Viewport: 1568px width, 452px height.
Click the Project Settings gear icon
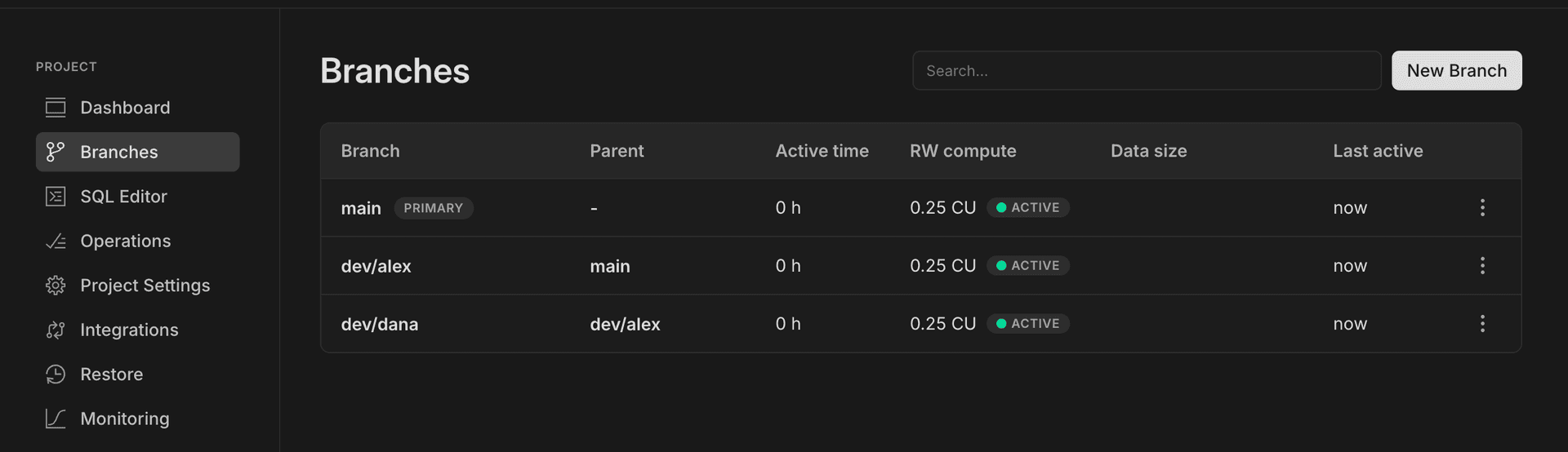tap(56, 286)
